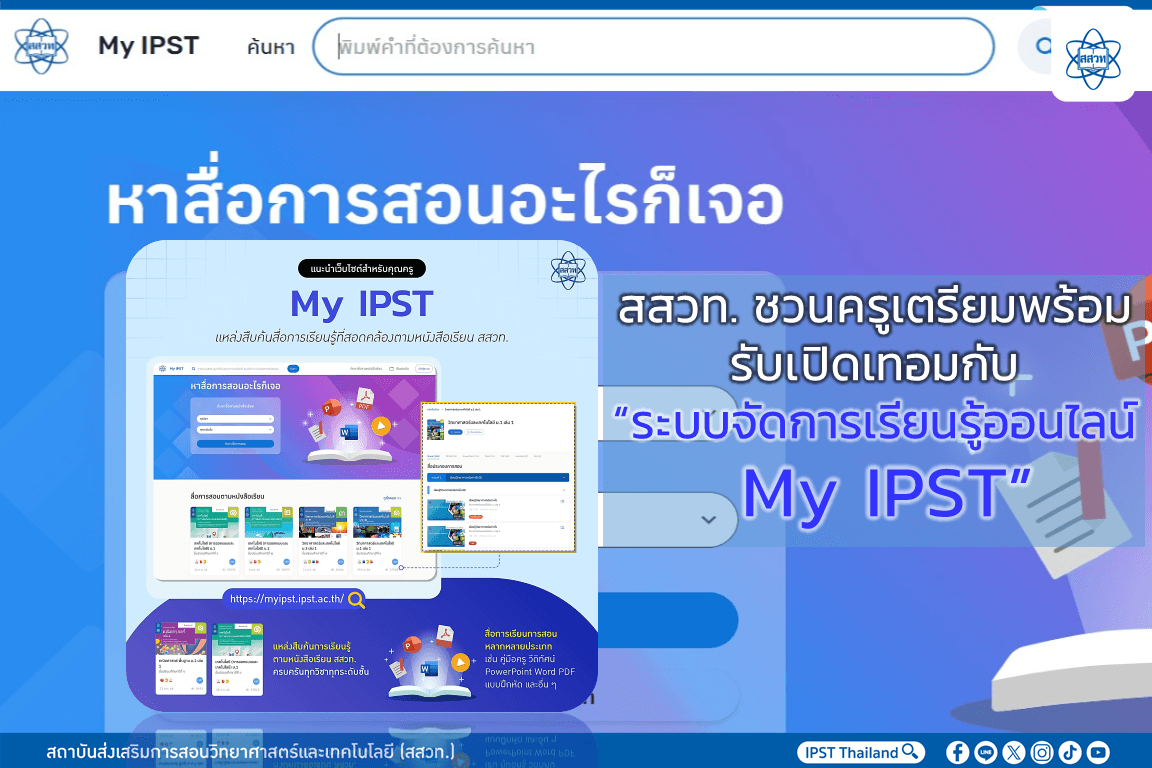Image resolution: width=1152 pixels, height=768 pixels.
Task: Click the สสวท. logo badge in the top-right corner
Action: coord(1093,60)
